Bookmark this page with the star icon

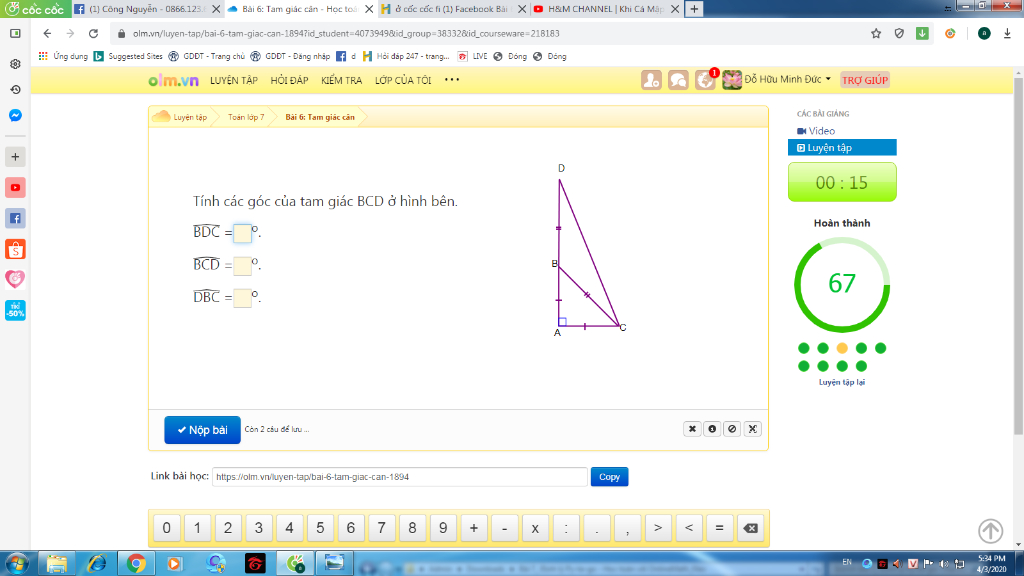[x=876, y=33]
